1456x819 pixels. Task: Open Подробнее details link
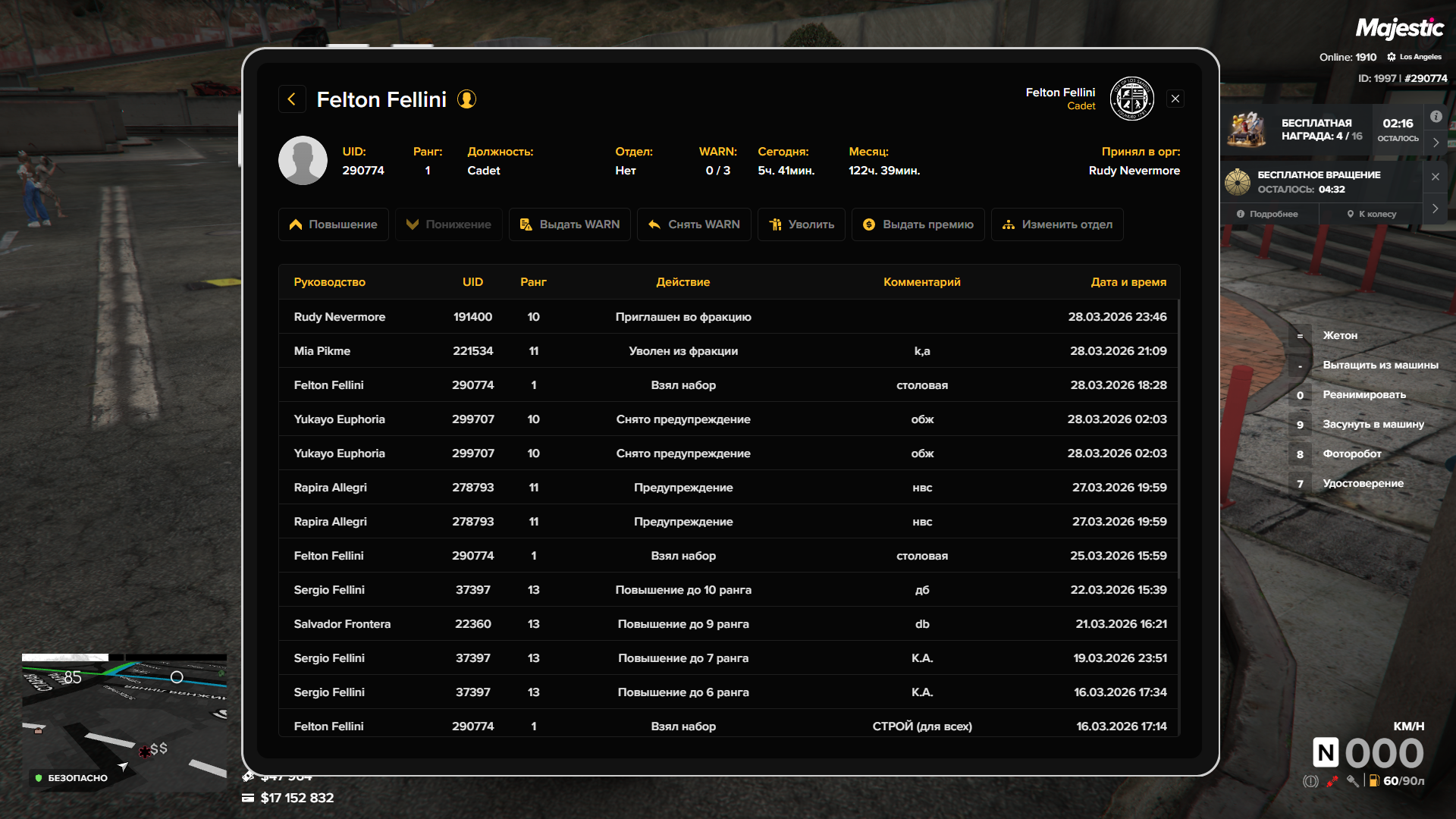point(1267,214)
